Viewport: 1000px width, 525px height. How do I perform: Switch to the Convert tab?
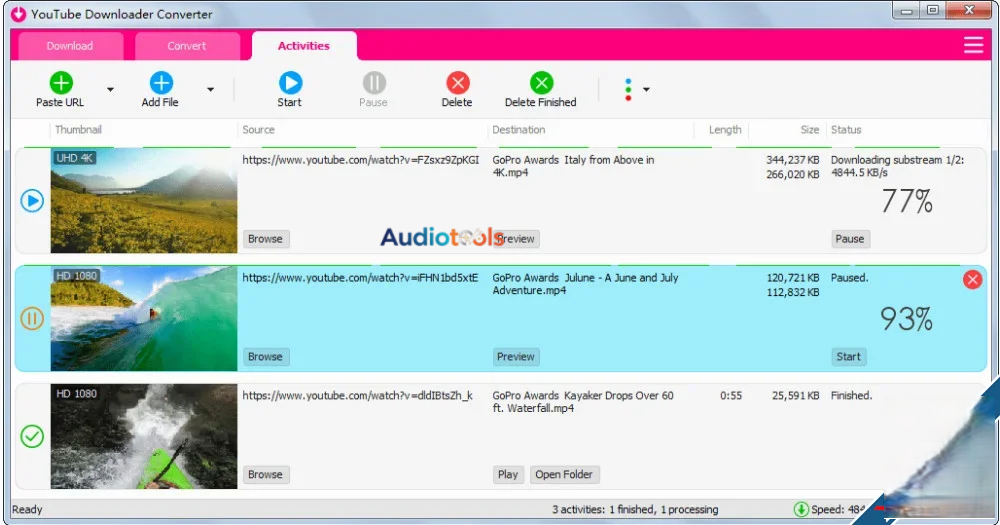pos(187,46)
